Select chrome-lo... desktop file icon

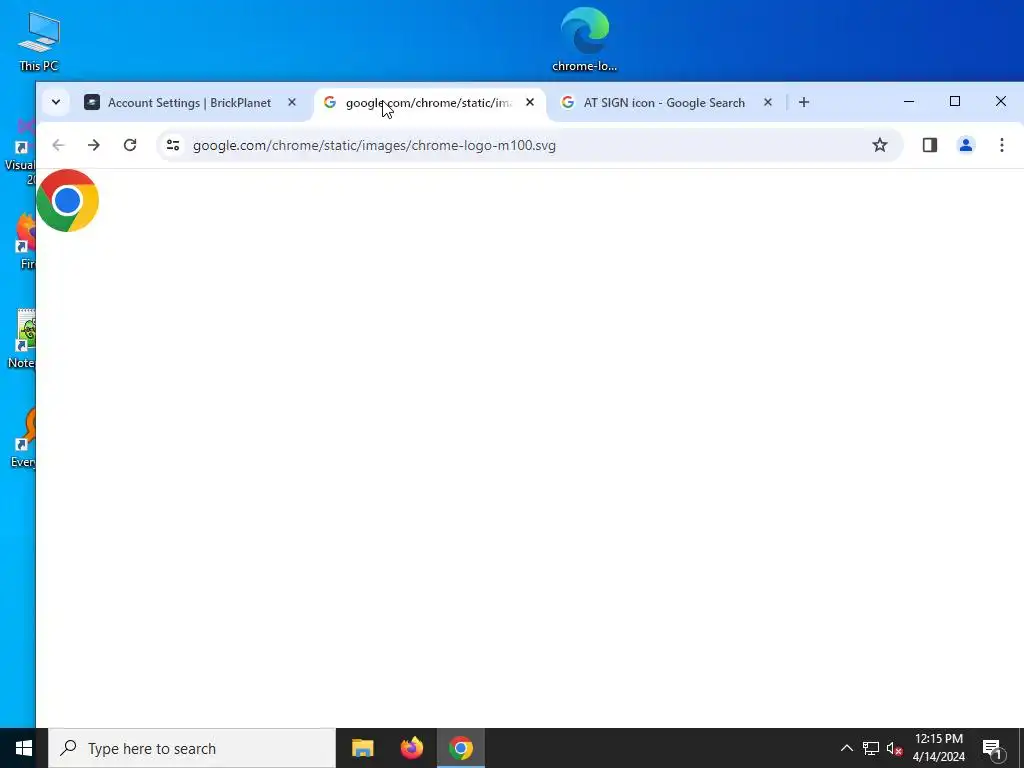[584, 39]
